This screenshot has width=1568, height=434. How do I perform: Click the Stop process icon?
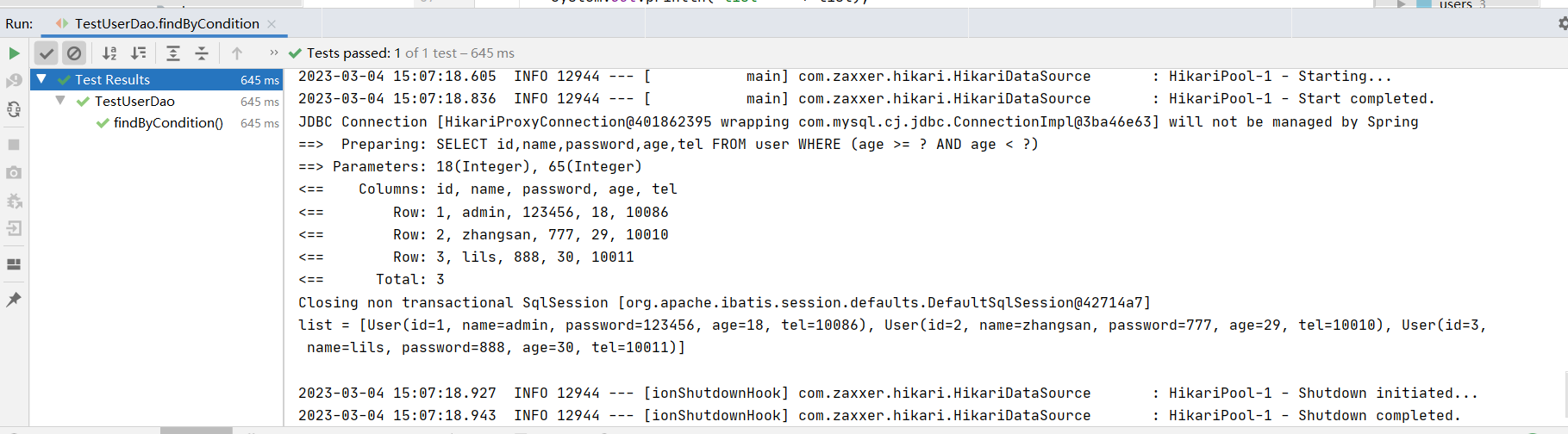coord(14,145)
